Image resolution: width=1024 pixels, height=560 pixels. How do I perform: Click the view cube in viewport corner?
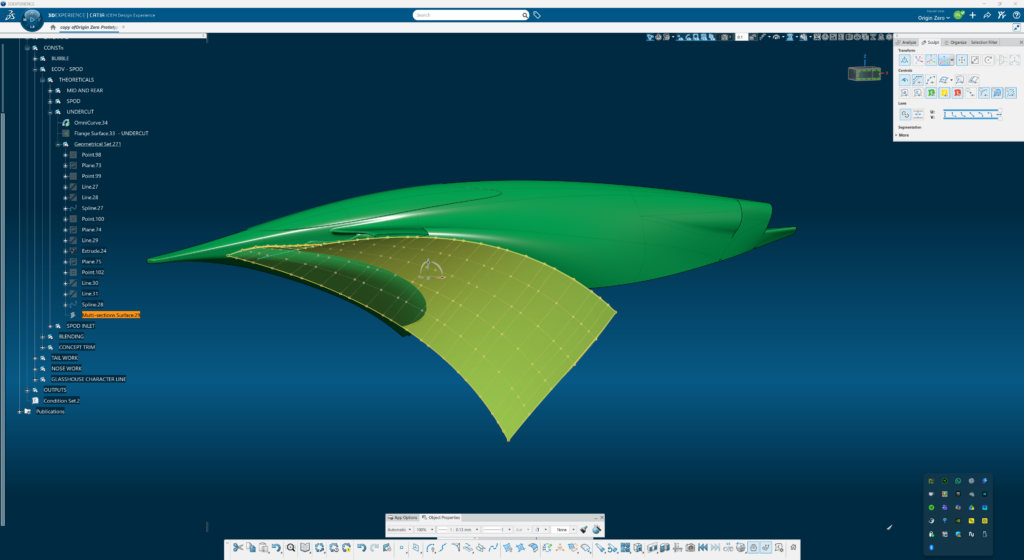click(x=864, y=73)
